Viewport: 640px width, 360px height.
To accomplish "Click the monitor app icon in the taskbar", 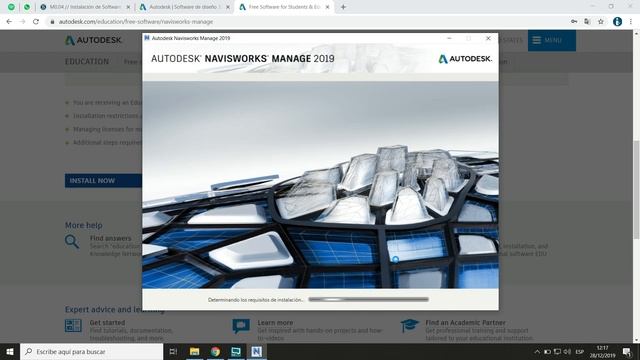I will tap(236, 351).
